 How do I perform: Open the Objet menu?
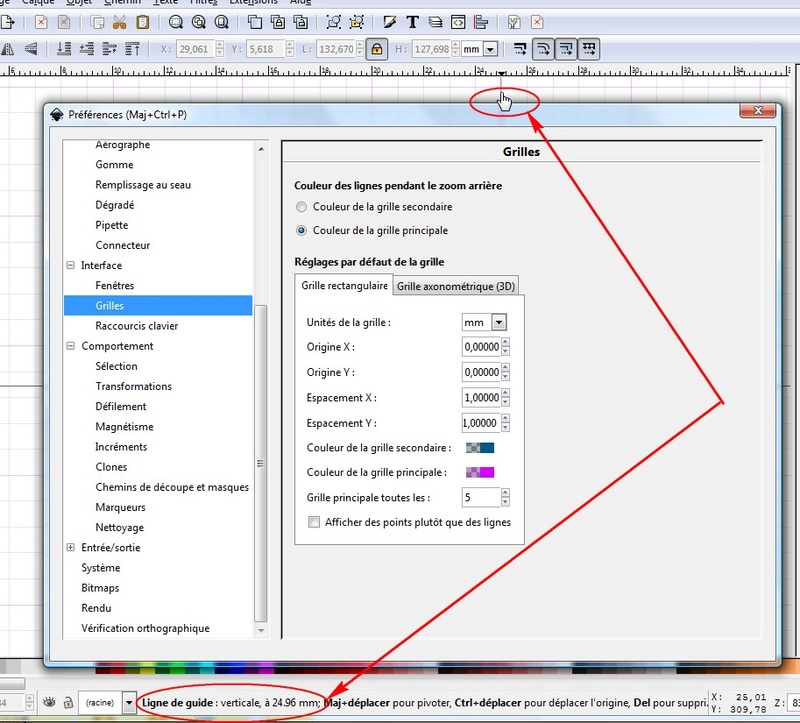79,2
